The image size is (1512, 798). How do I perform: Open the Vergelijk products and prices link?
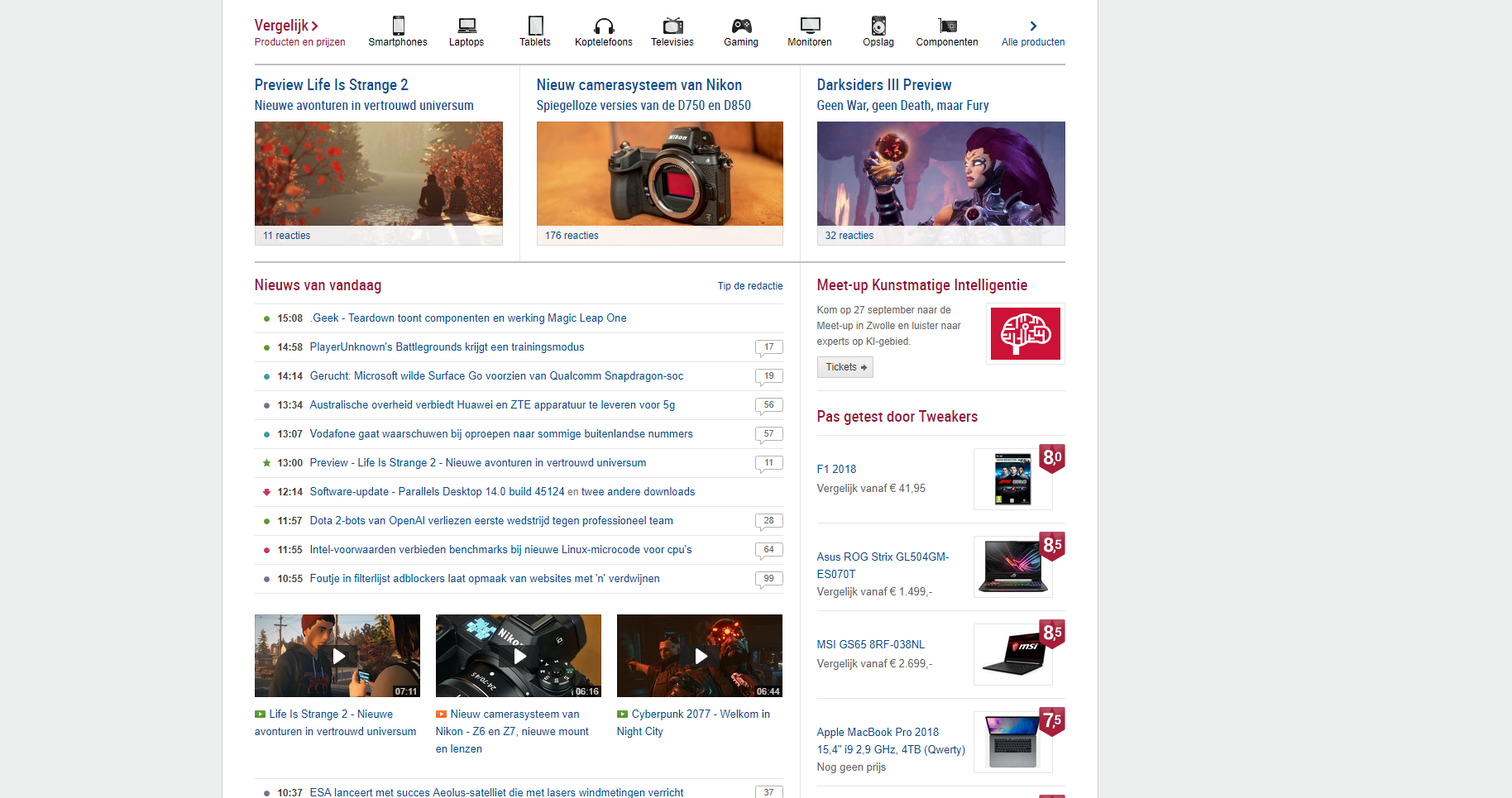[286, 26]
